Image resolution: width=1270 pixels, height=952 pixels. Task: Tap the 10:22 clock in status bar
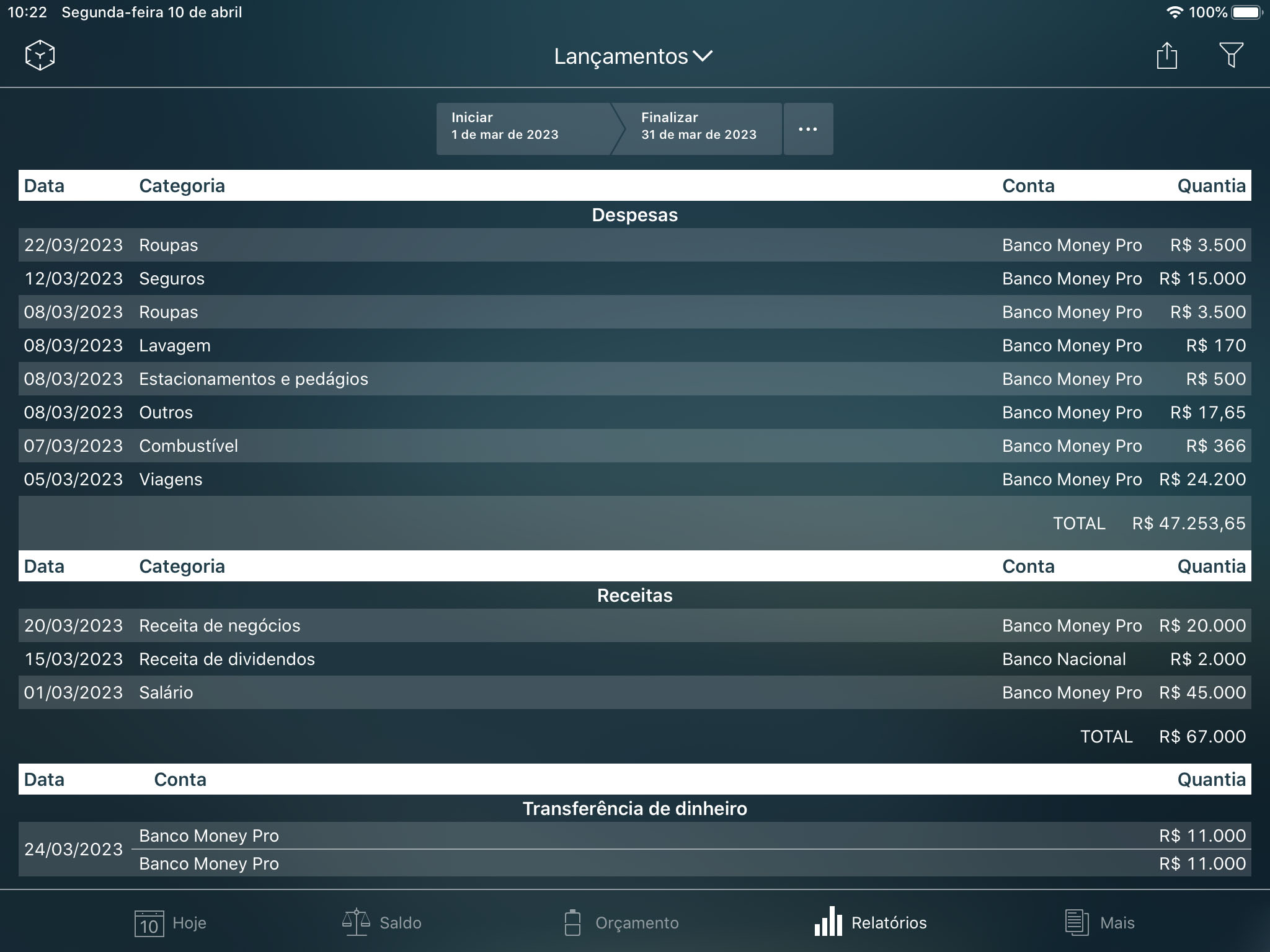(x=27, y=12)
